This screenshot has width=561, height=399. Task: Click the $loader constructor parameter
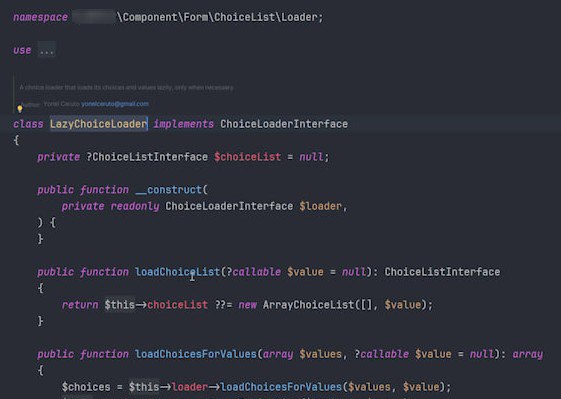[321, 206]
